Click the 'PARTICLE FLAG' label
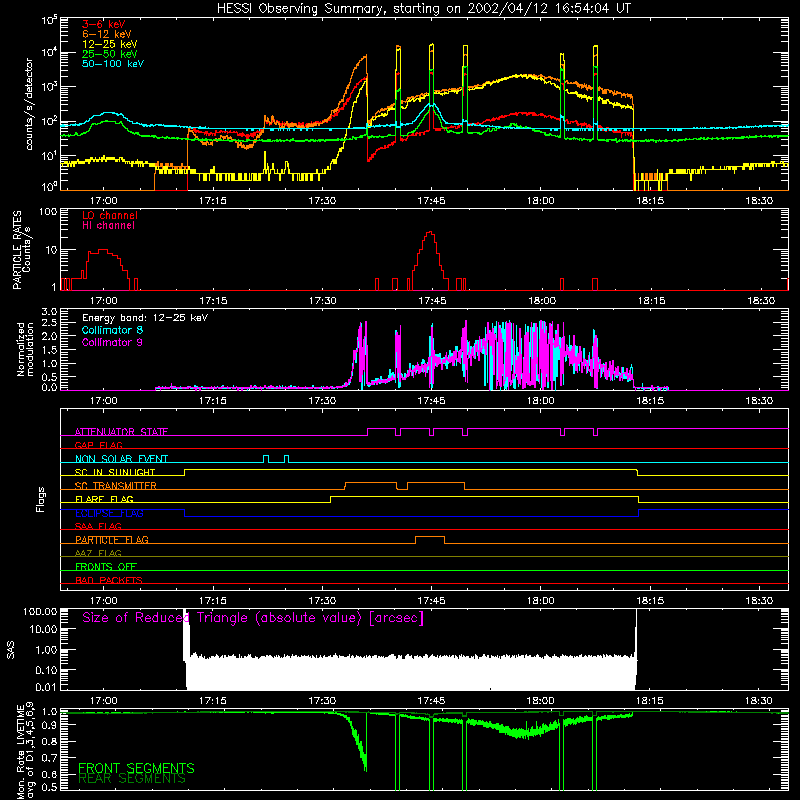The height and width of the screenshot is (800, 800). coord(112,540)
